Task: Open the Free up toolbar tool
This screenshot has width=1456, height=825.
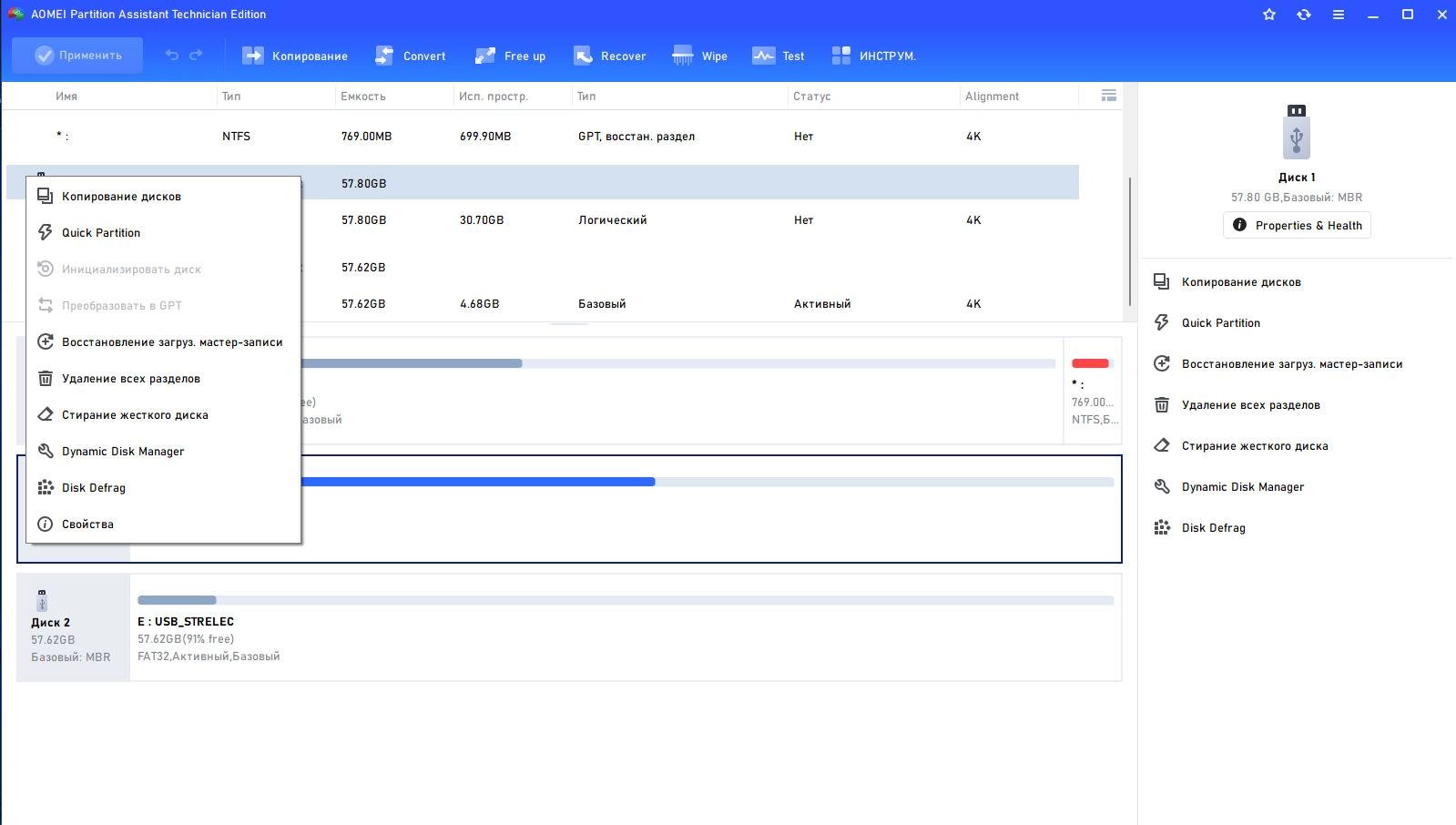Action: (x=510, y=56)
